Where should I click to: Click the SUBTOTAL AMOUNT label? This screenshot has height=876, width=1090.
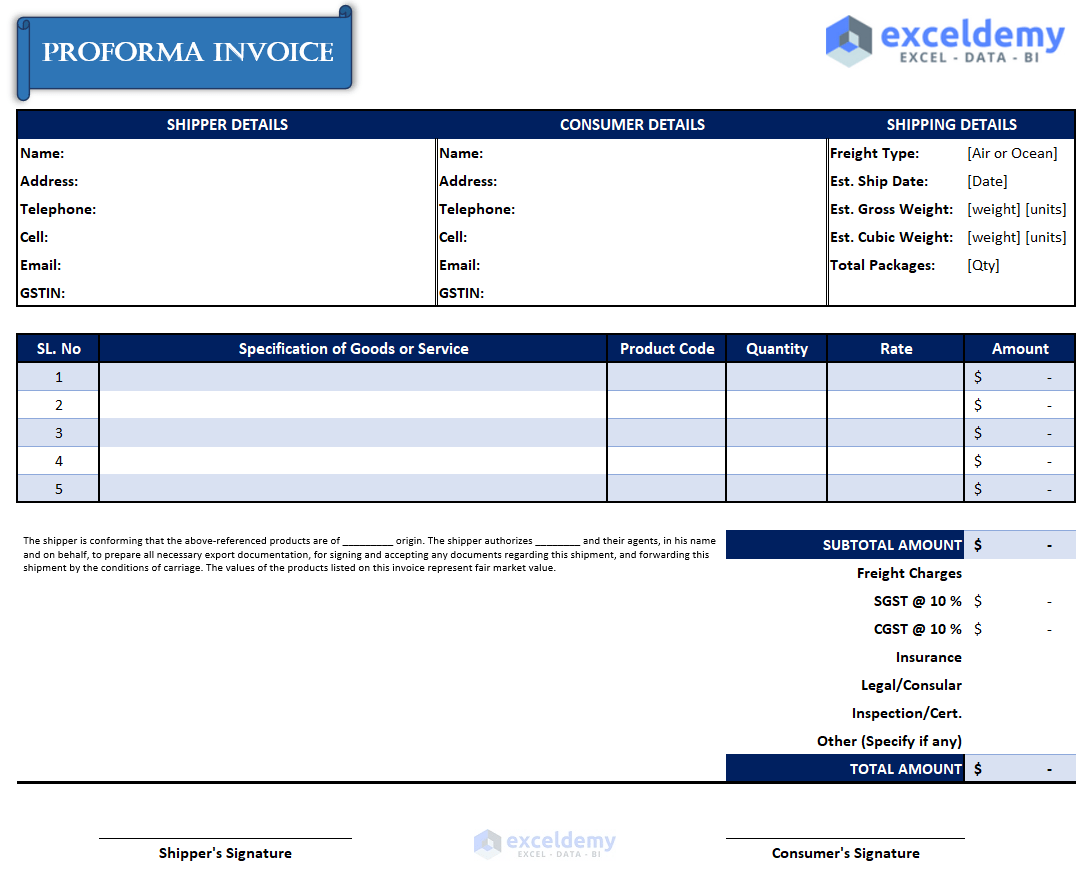point(892,545)
